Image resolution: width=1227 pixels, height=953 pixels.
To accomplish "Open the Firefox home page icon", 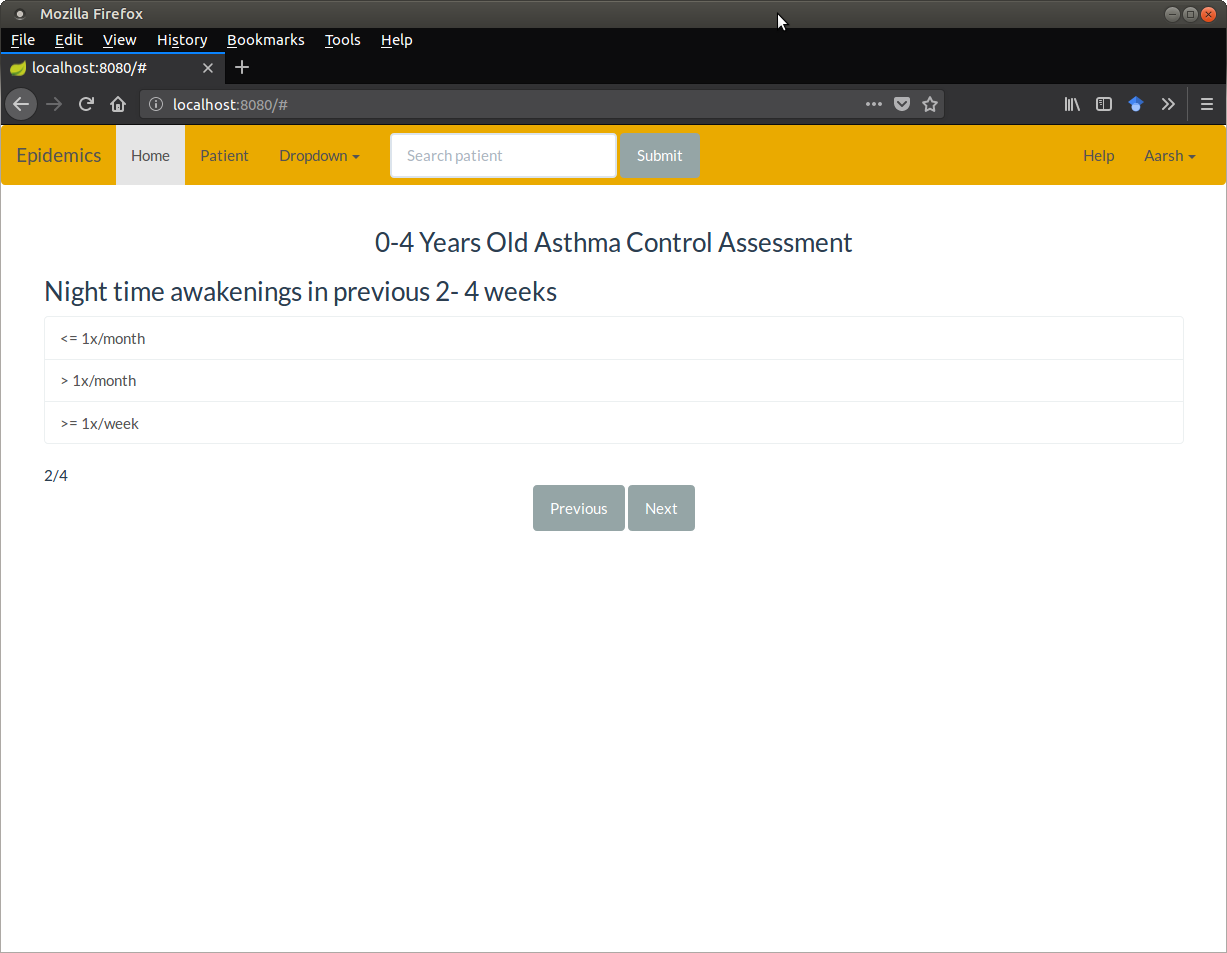I will coord(118,104).
